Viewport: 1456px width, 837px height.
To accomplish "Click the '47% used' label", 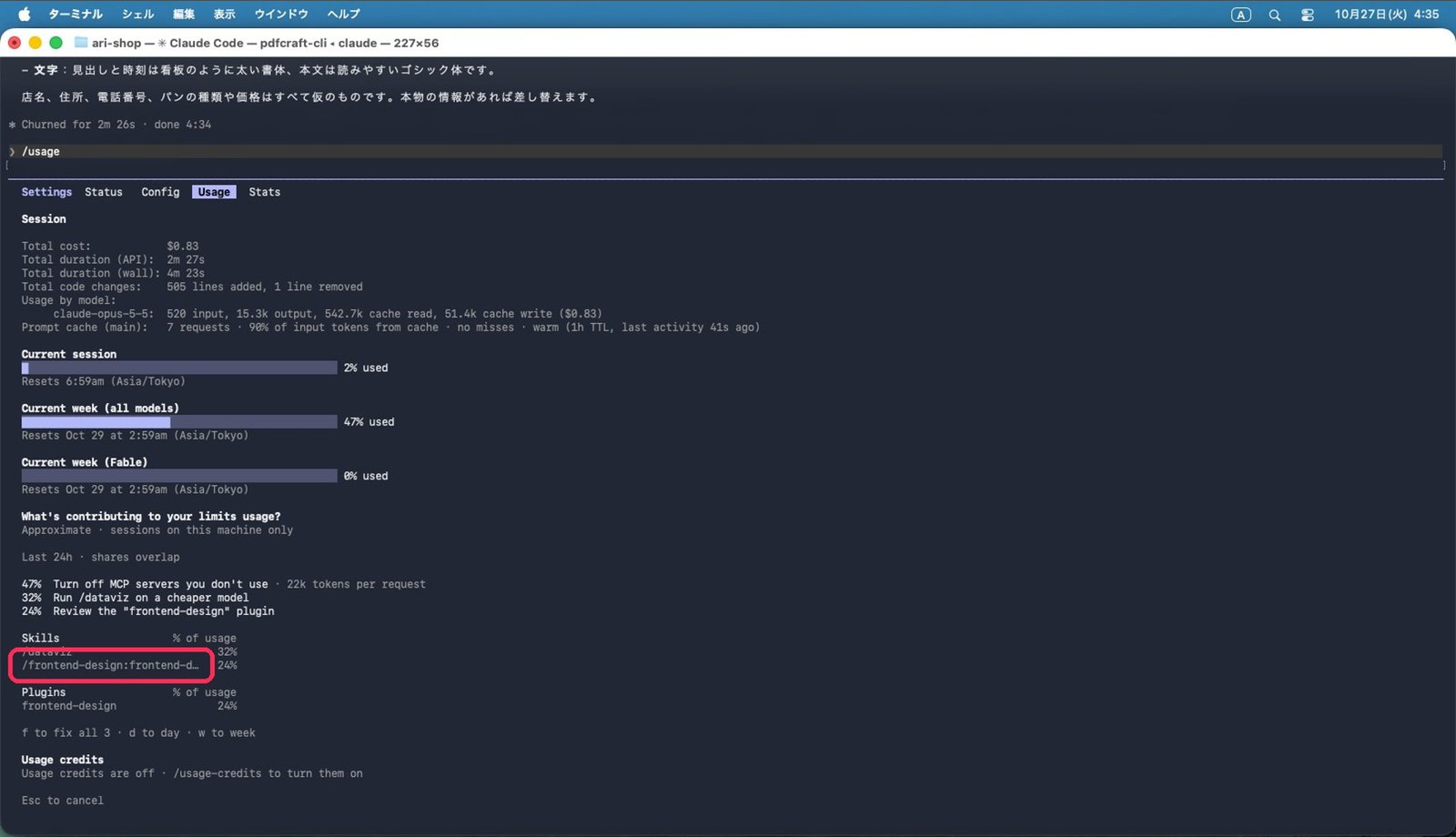I will click(x=369, y=422).
